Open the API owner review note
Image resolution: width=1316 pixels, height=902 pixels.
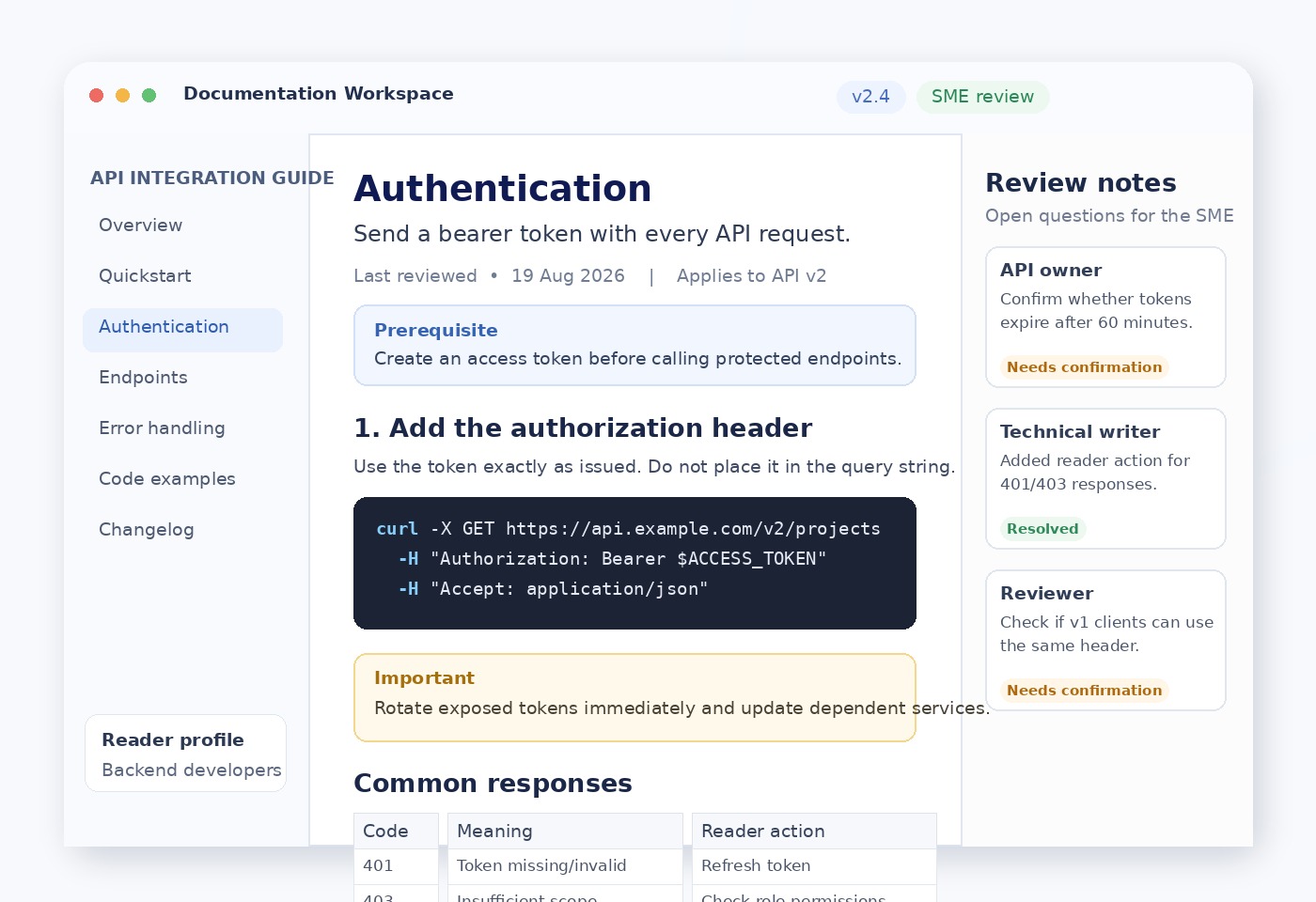(1105, 317)
